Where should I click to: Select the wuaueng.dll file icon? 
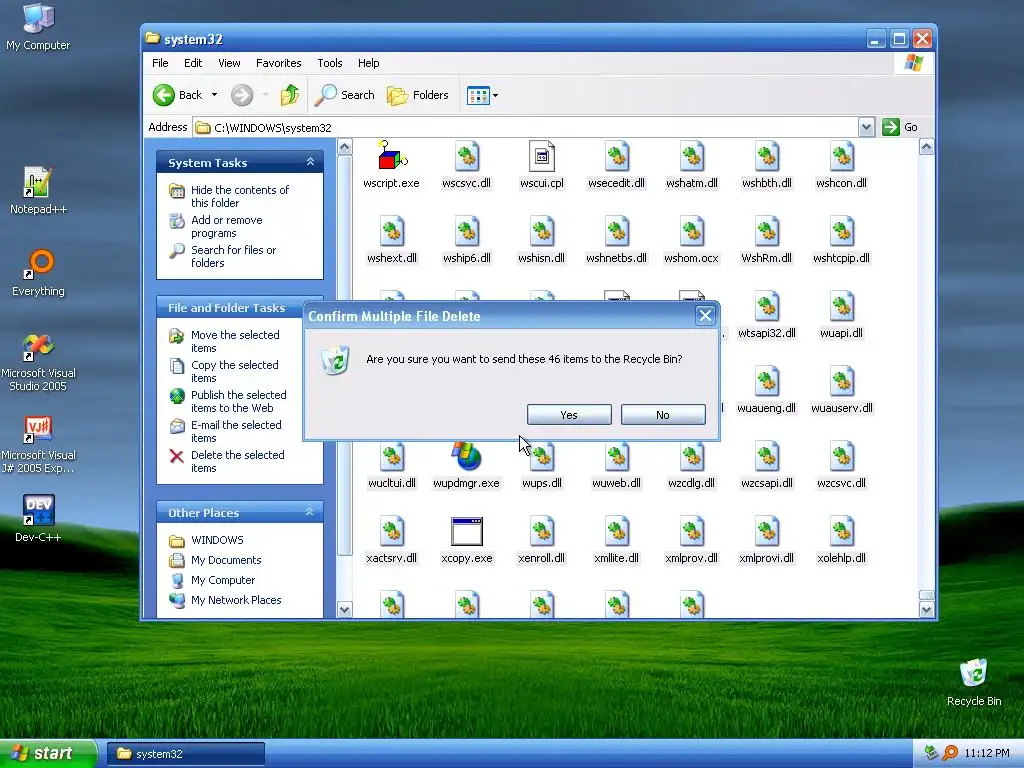coord(767,382)
